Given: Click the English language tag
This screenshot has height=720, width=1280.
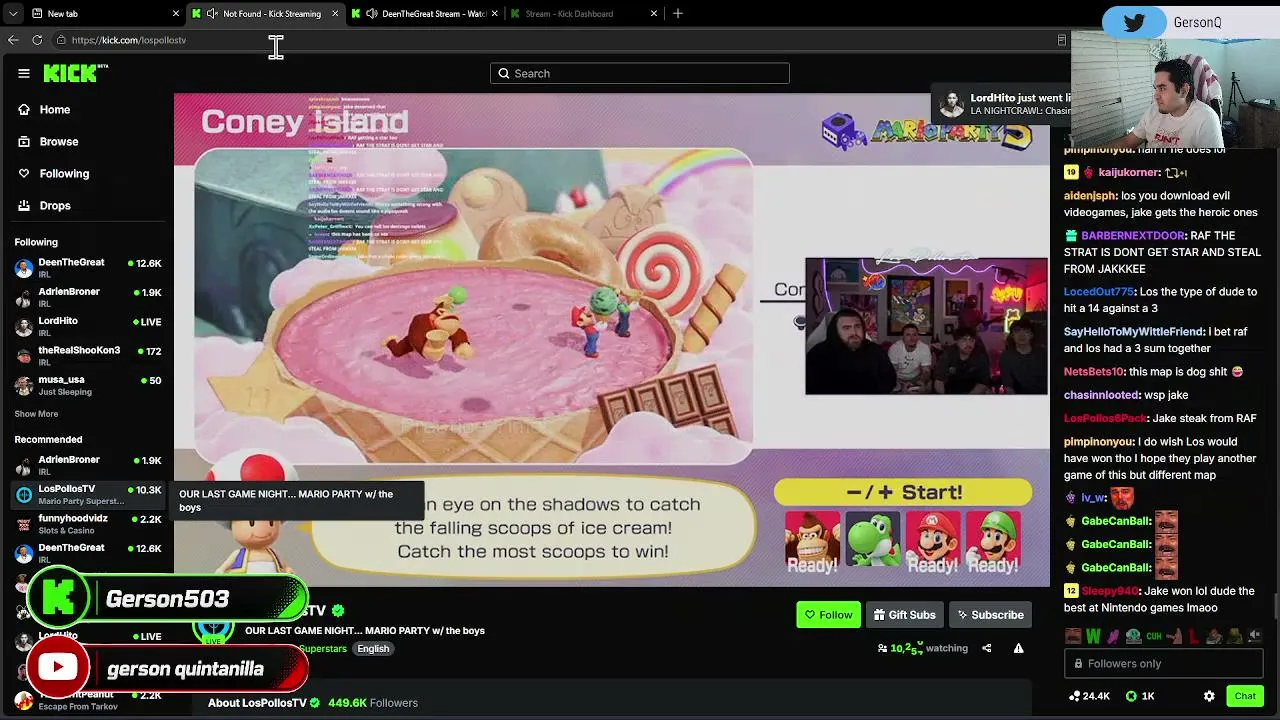Looking at the screenshot, I should [373, 649].
